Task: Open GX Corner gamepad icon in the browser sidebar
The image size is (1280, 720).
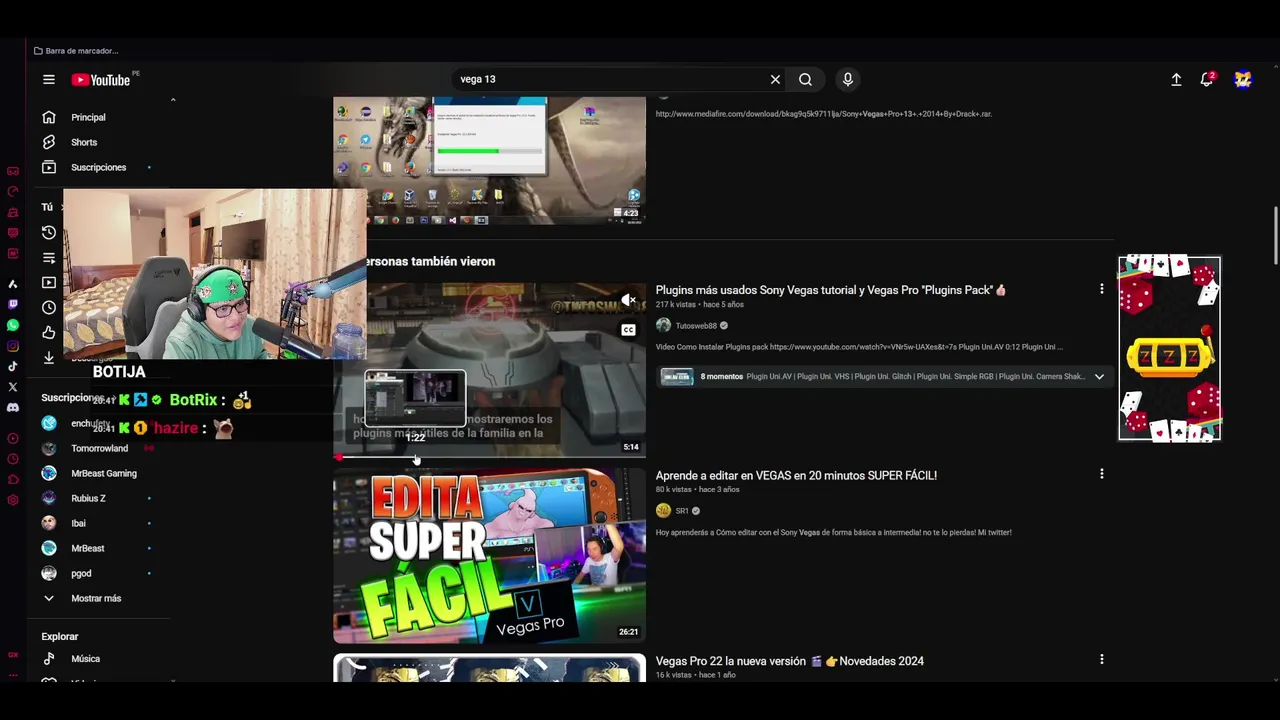Action: [13, 171]
